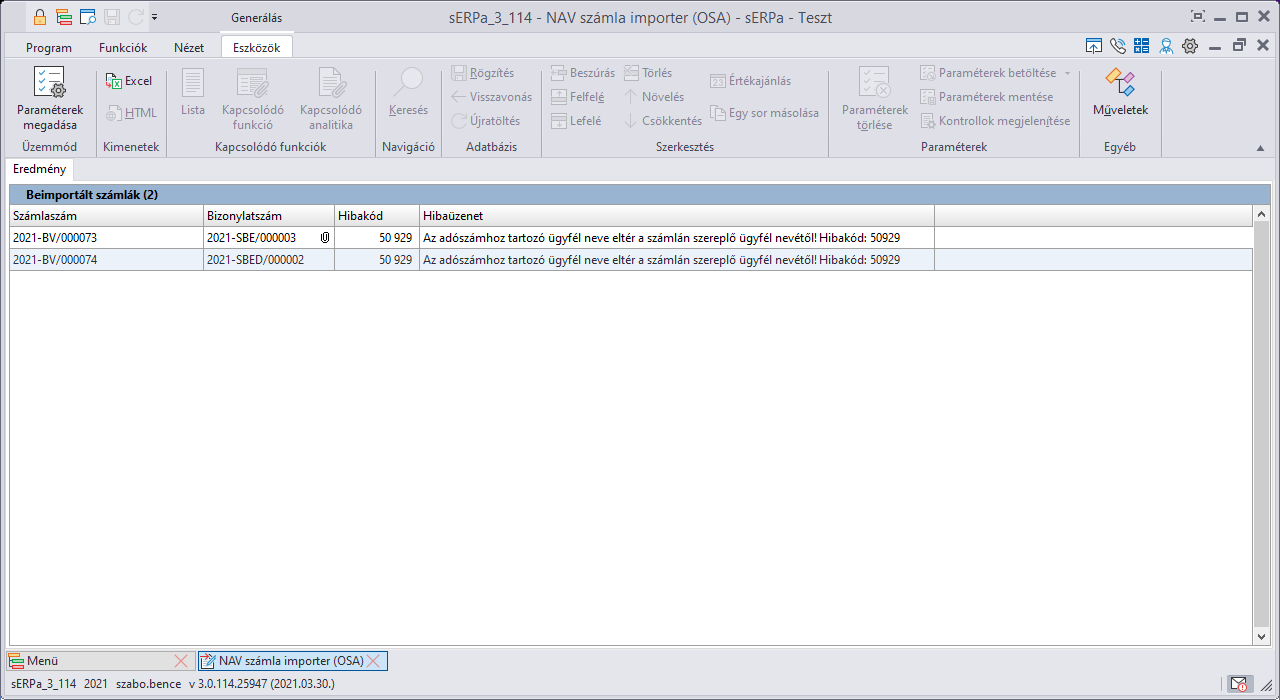Select invoice cell 2021-BV/000074

coord(106,260)
